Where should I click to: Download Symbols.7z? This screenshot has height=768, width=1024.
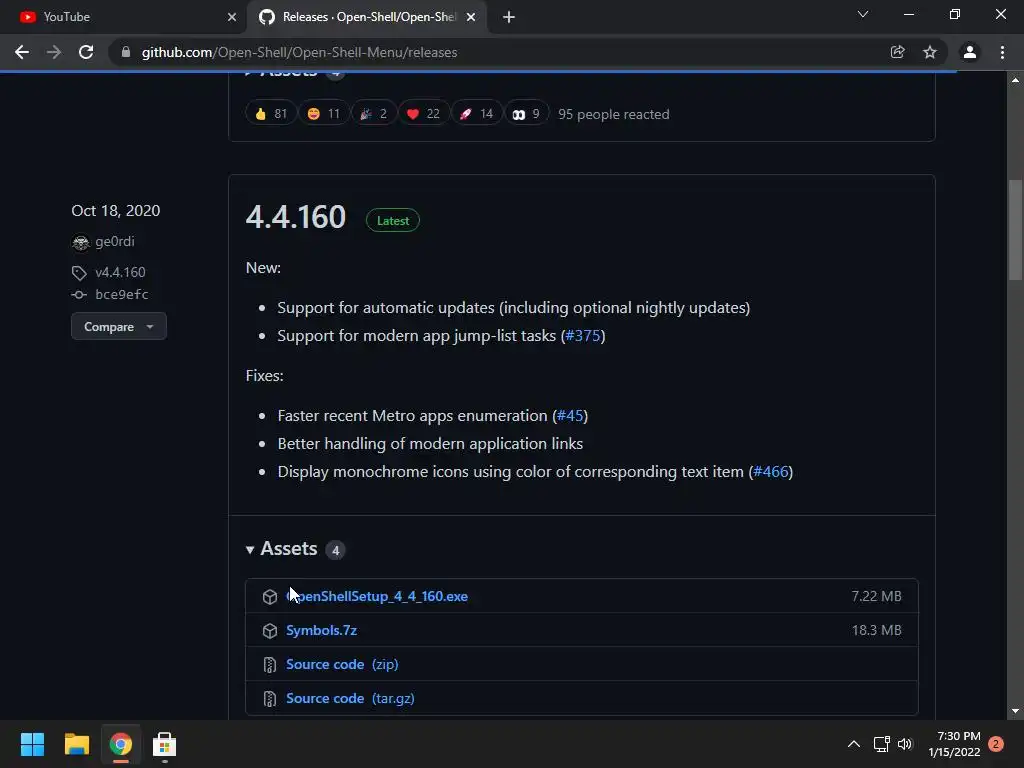tap(321, 630)
